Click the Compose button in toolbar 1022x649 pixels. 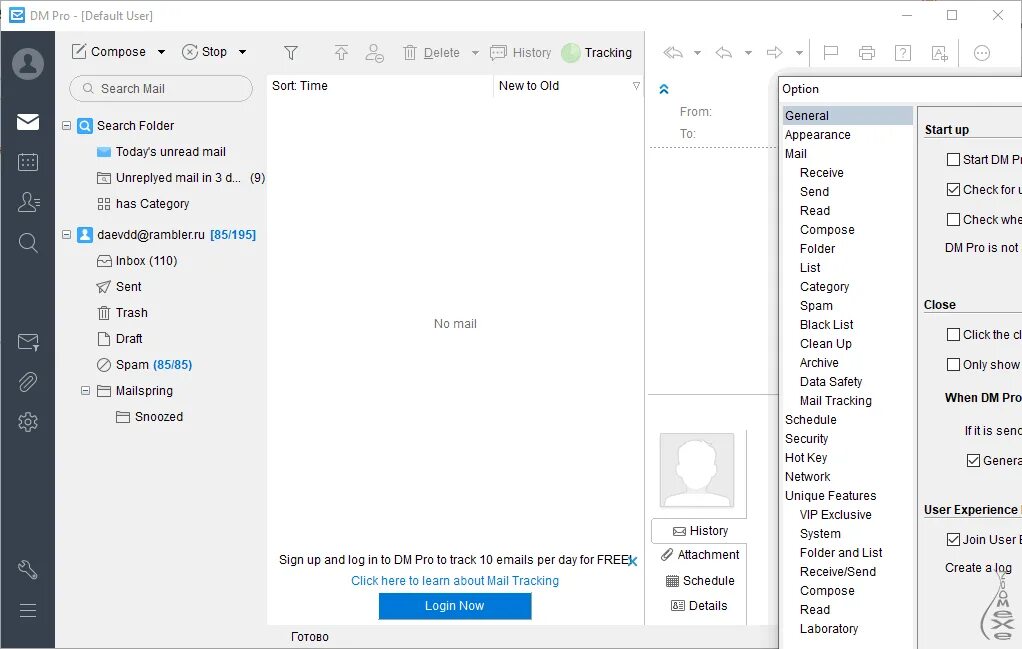click(109, 52)
